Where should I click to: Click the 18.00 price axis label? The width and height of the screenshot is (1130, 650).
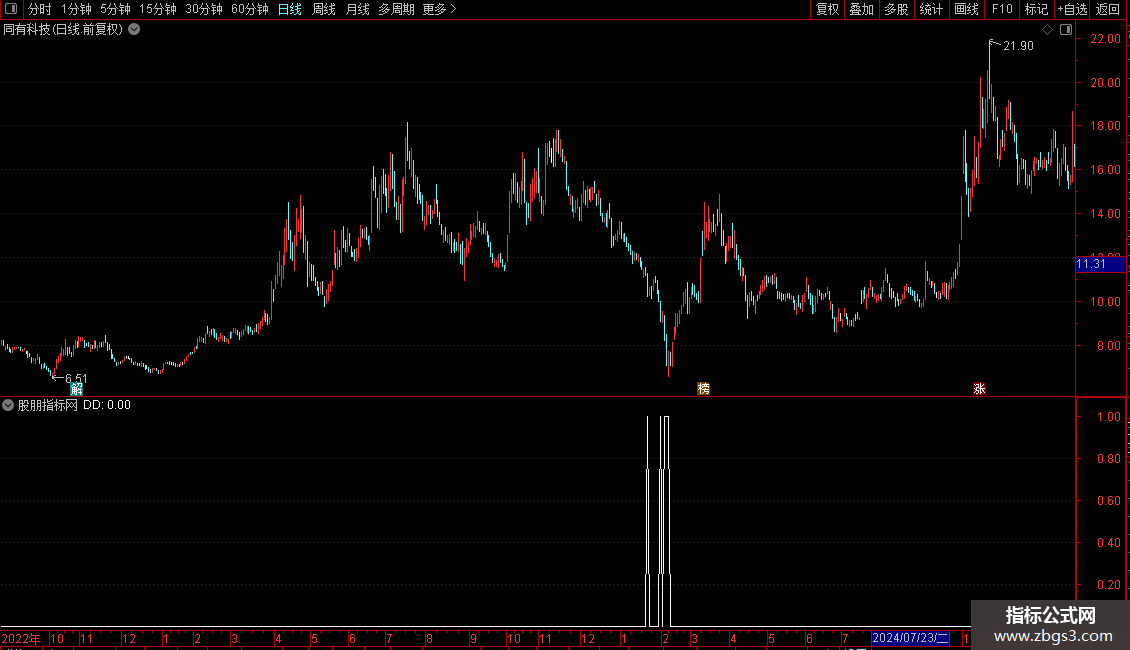[x=1105, y=126]
